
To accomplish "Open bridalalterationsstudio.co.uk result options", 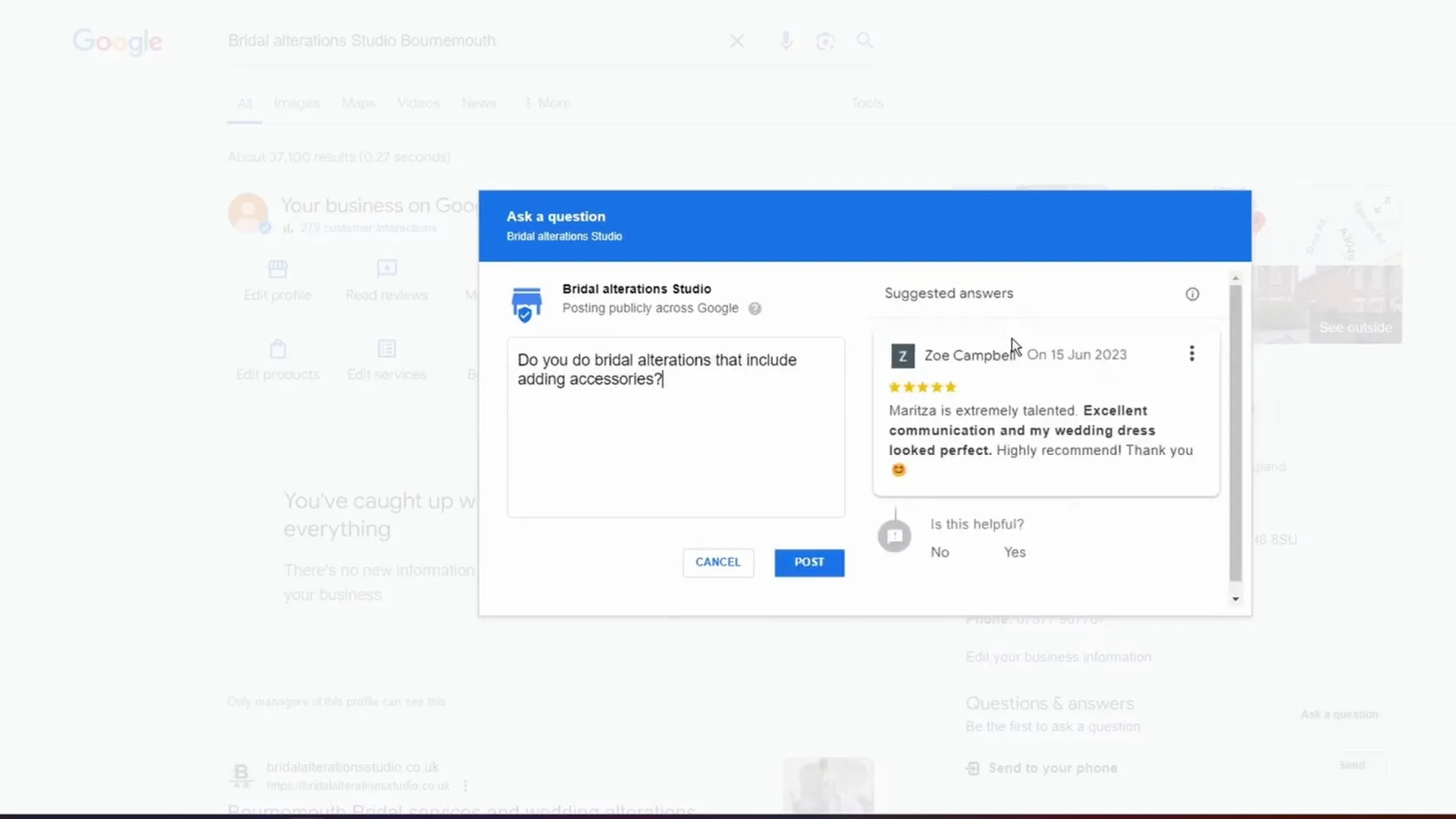I will tap(466, 786).
